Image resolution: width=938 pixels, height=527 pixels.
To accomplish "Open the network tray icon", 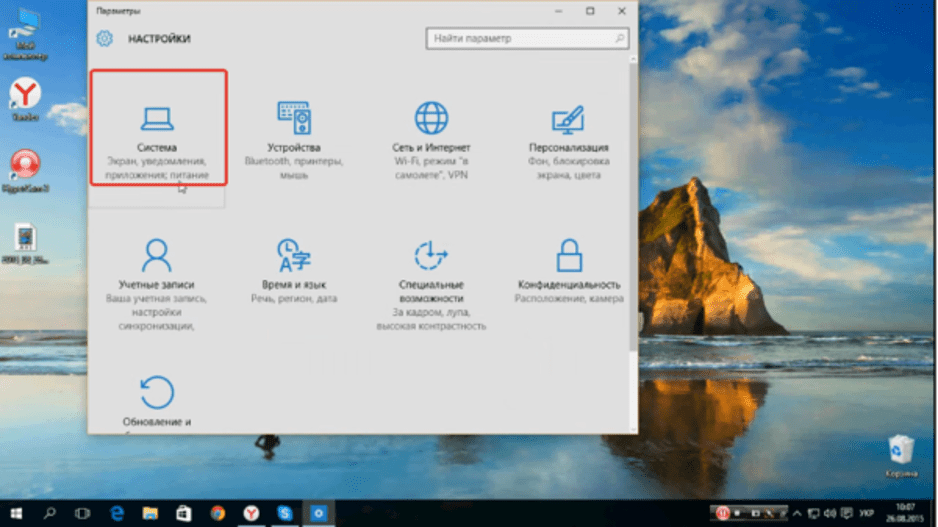I will [x=814, y=513].
